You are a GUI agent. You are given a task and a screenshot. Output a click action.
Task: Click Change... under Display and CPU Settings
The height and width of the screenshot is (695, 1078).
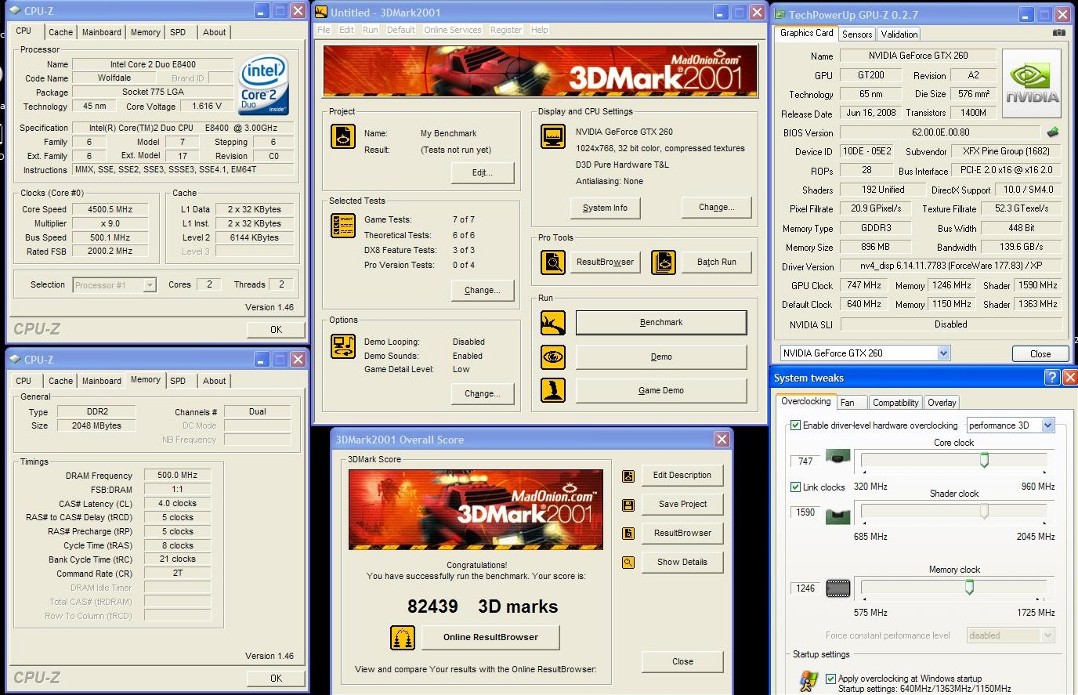[x=716, y=207]
